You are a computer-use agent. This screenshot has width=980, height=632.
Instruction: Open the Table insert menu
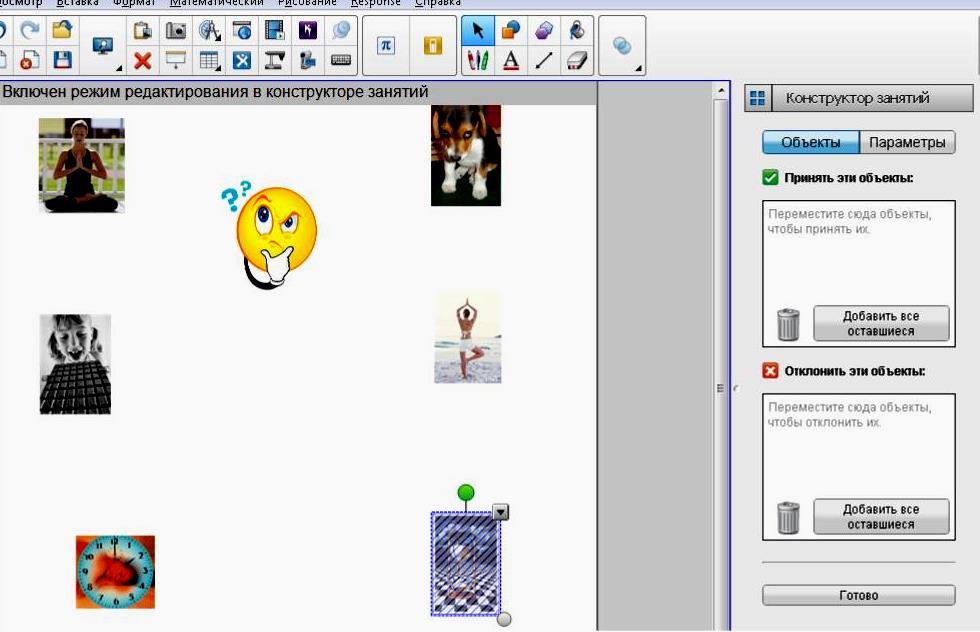(x=209, y=61)
